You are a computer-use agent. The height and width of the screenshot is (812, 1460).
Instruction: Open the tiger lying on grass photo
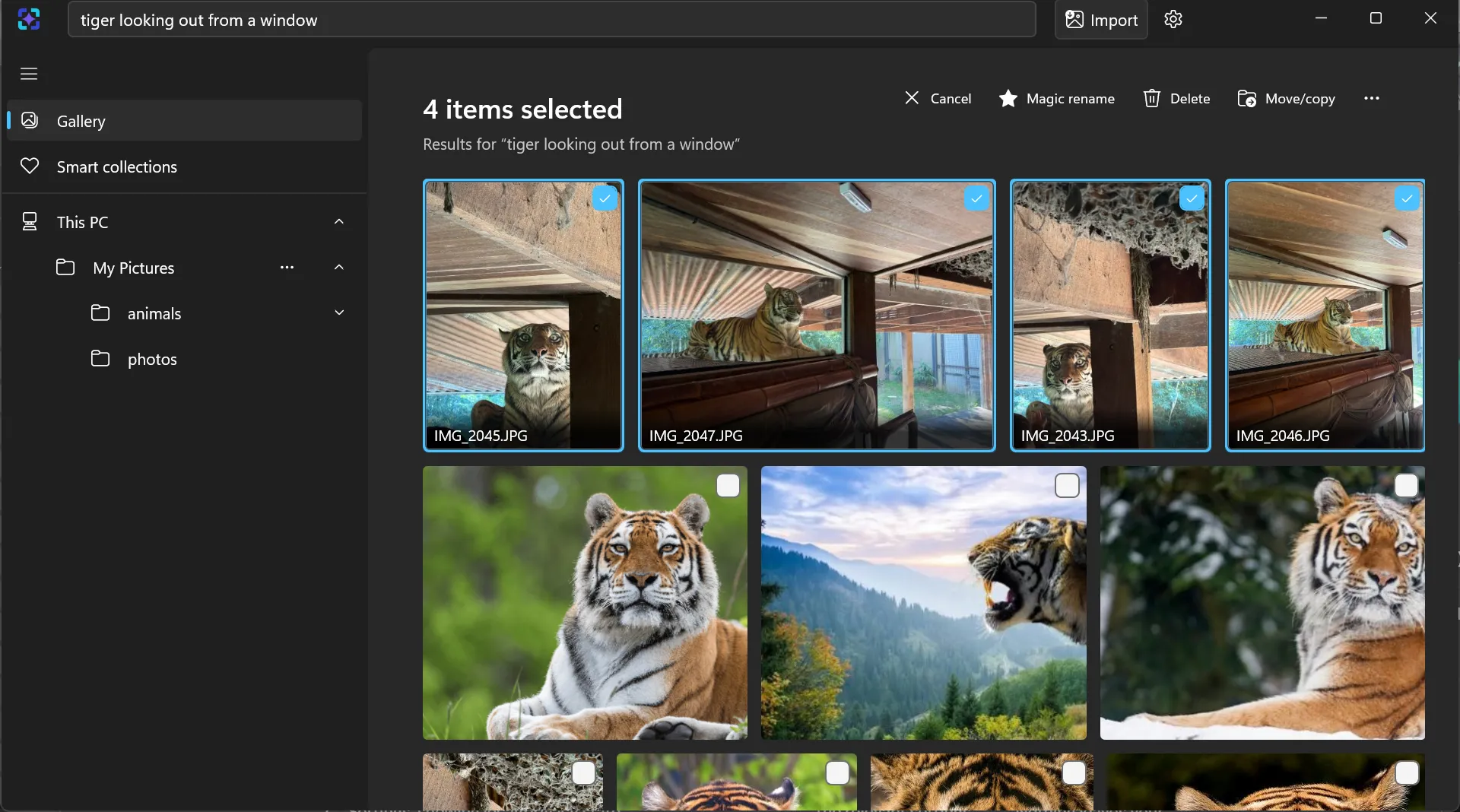pos(585,602)
